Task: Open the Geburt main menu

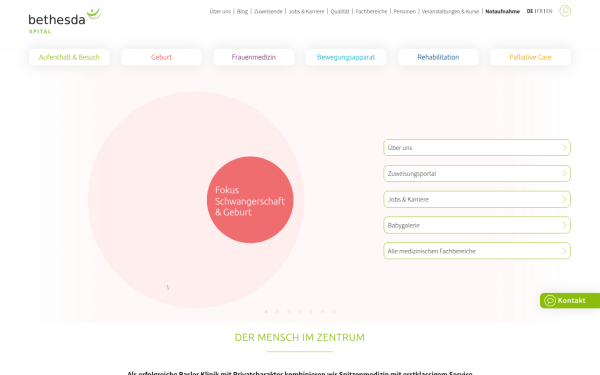Action: 161,57
